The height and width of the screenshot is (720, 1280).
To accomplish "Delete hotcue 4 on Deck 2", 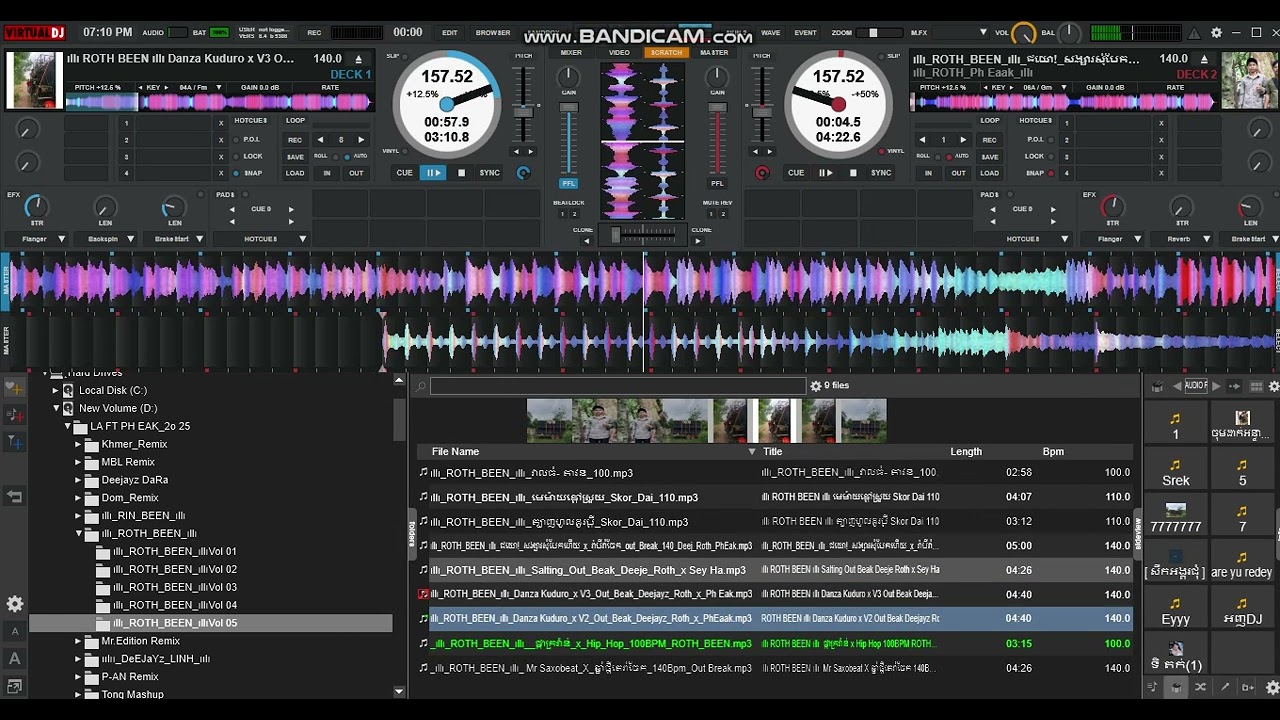I will 1161,174.
